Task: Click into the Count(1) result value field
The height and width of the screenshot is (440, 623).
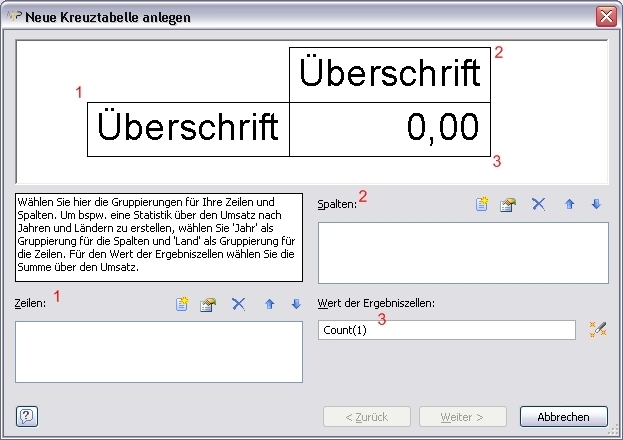Action: (445, 330)
